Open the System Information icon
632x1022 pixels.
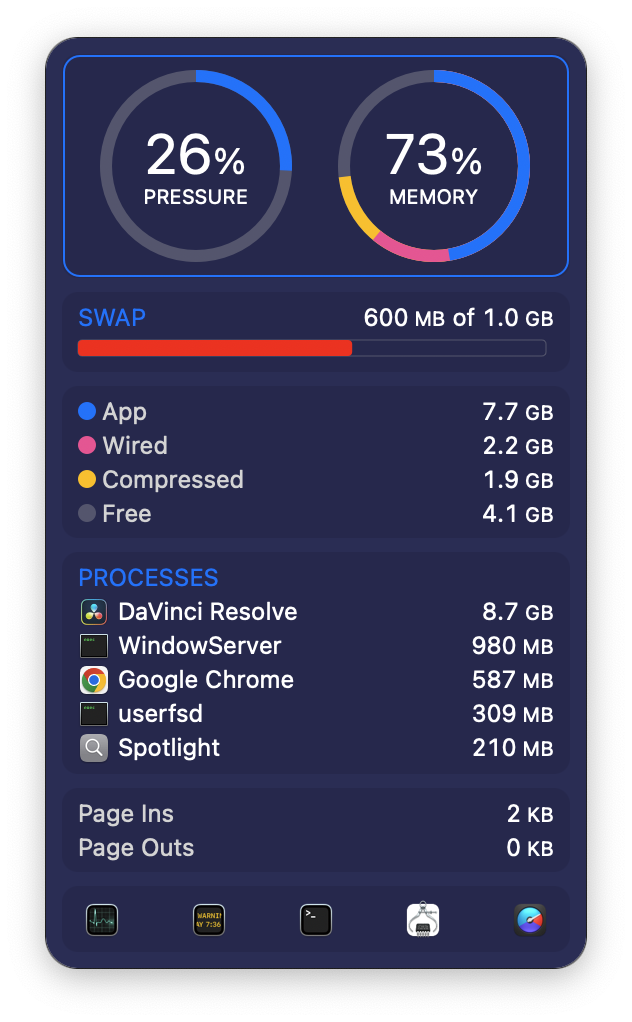pyautogui.click(x=423, y=919)
